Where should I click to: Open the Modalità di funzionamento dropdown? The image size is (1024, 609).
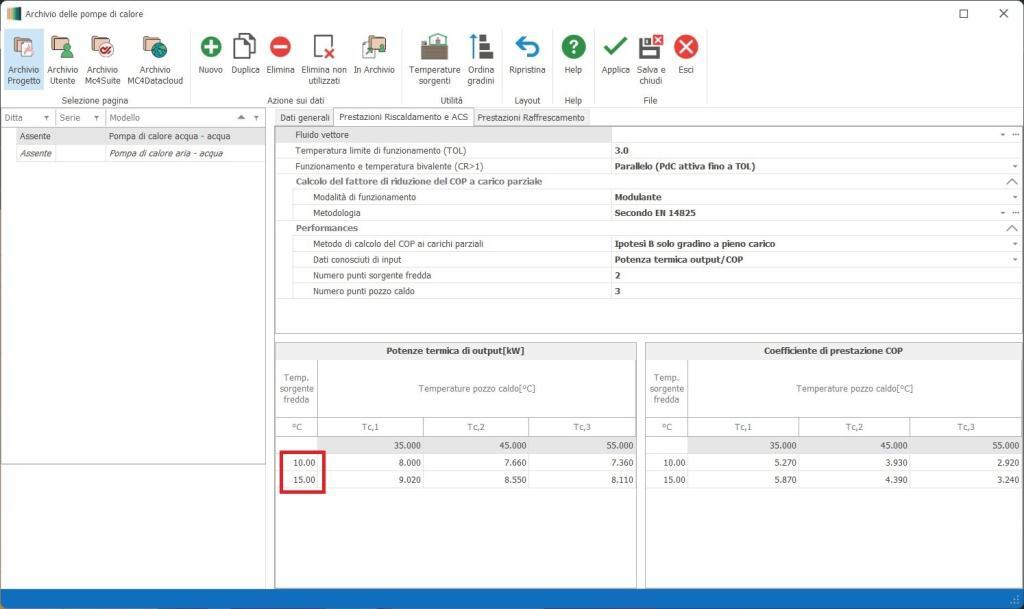(x=1015, y=197)
